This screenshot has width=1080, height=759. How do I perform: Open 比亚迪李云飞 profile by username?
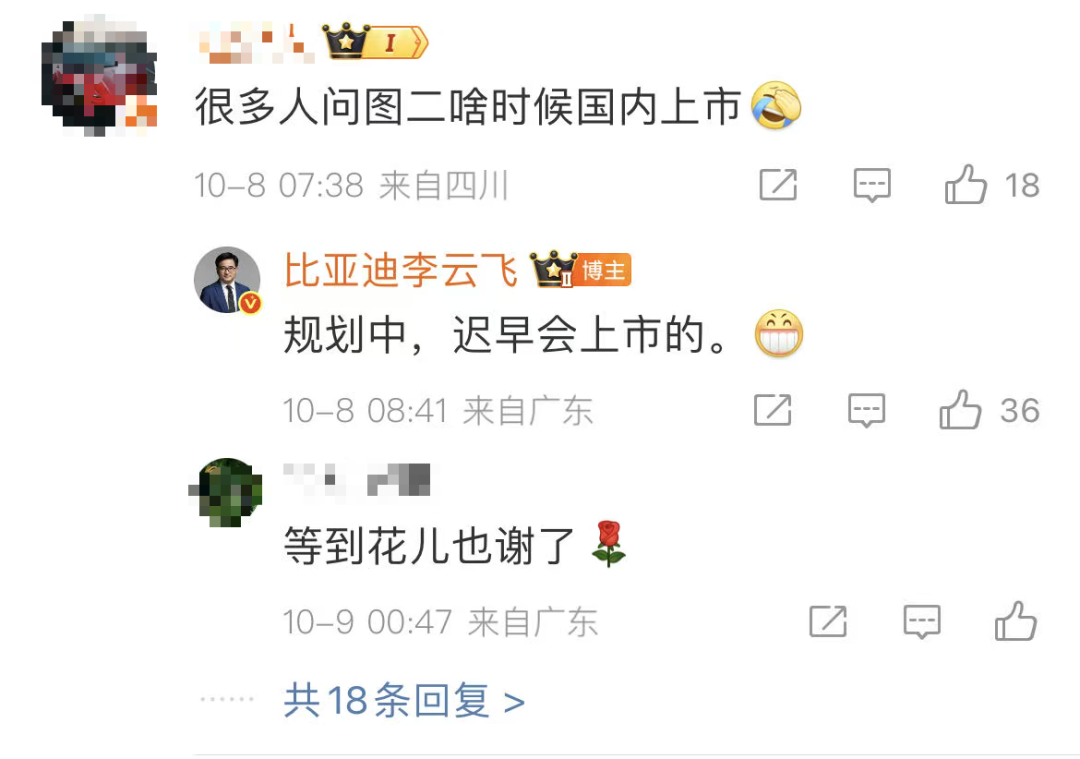[400, 269]
